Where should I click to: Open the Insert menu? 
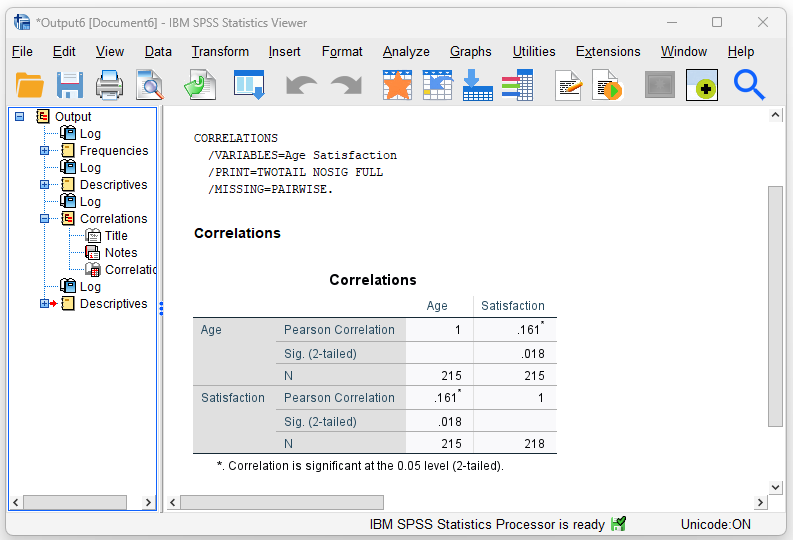[x=284, y=52]
